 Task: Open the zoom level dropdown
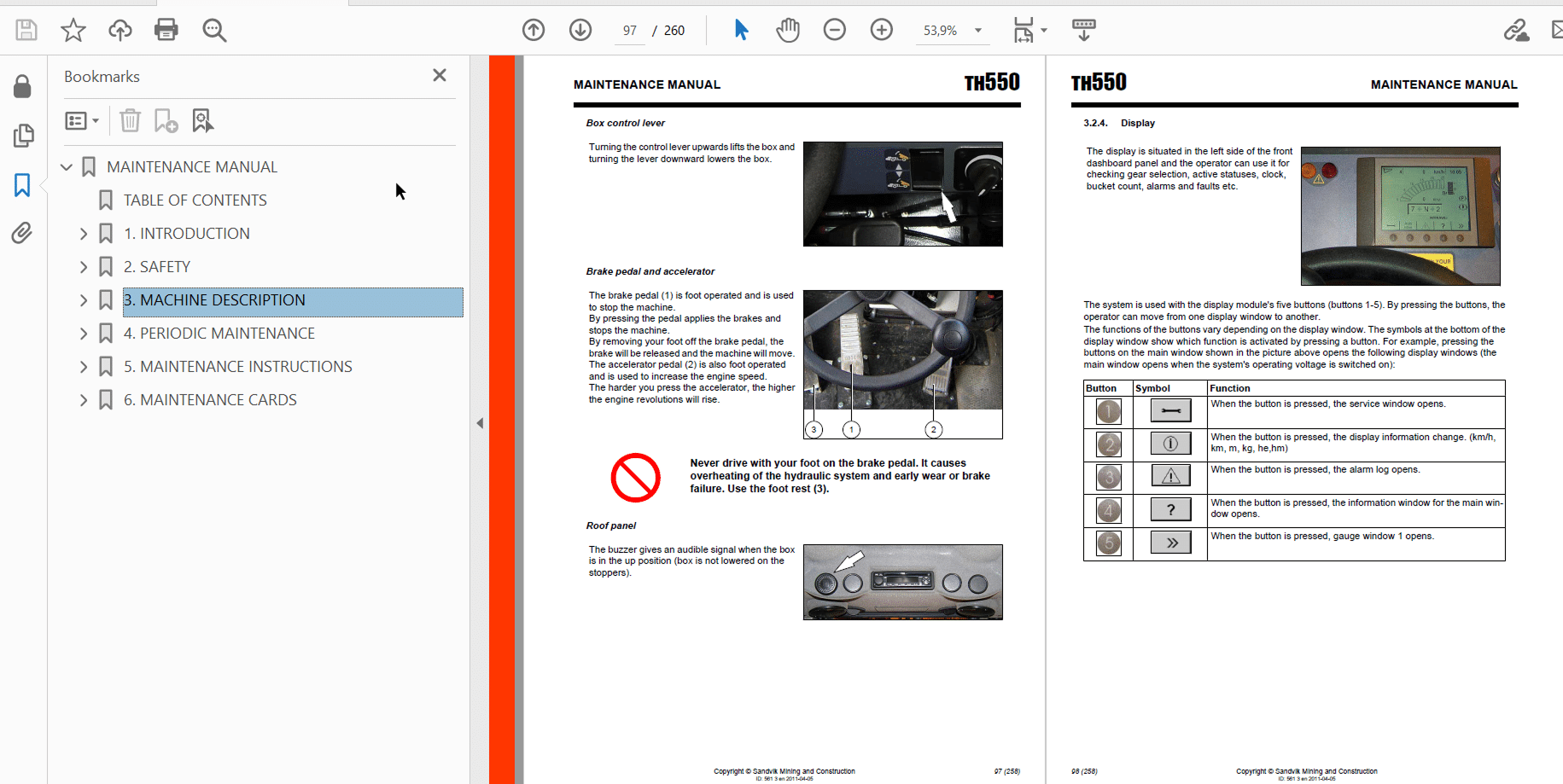(x=978, y=31)
